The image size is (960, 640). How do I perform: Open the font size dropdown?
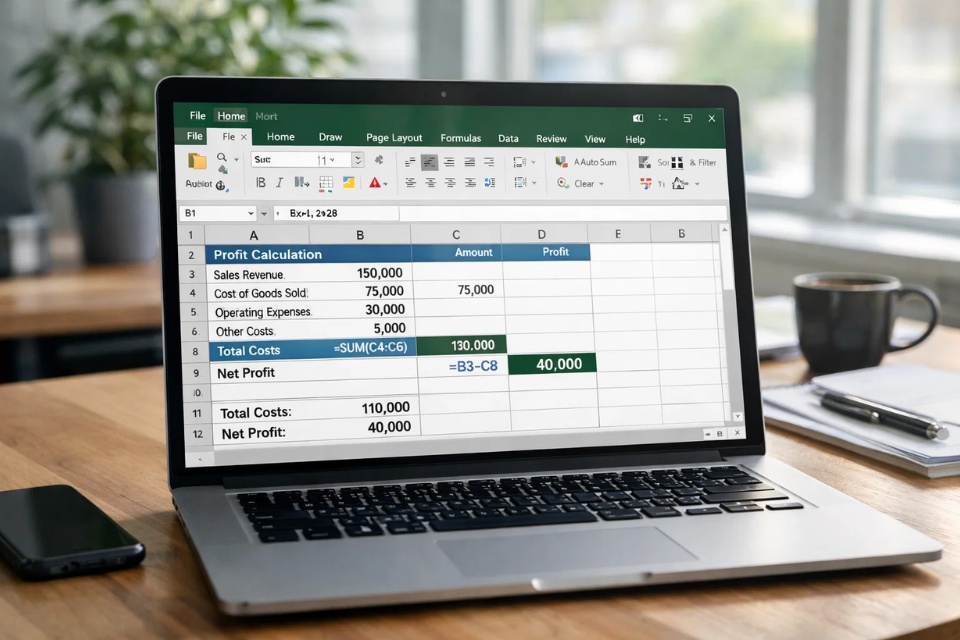coord(333,159)
